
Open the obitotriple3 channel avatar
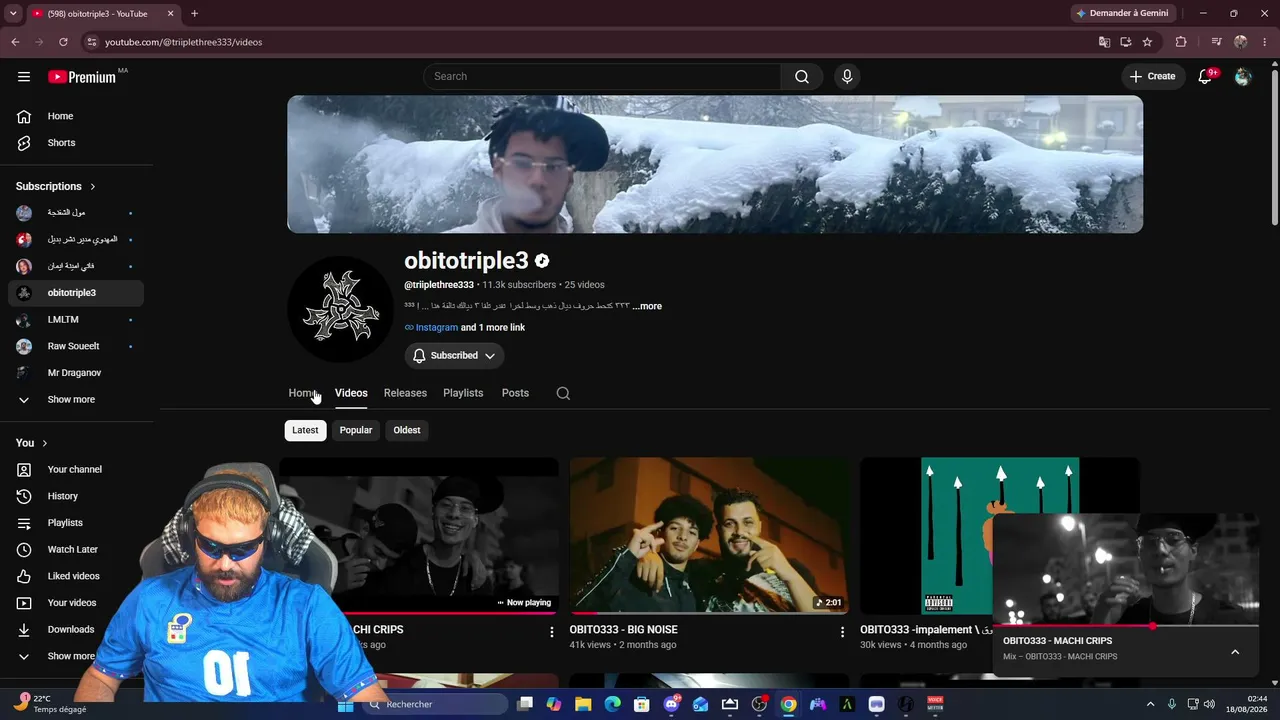pos(341,309)
